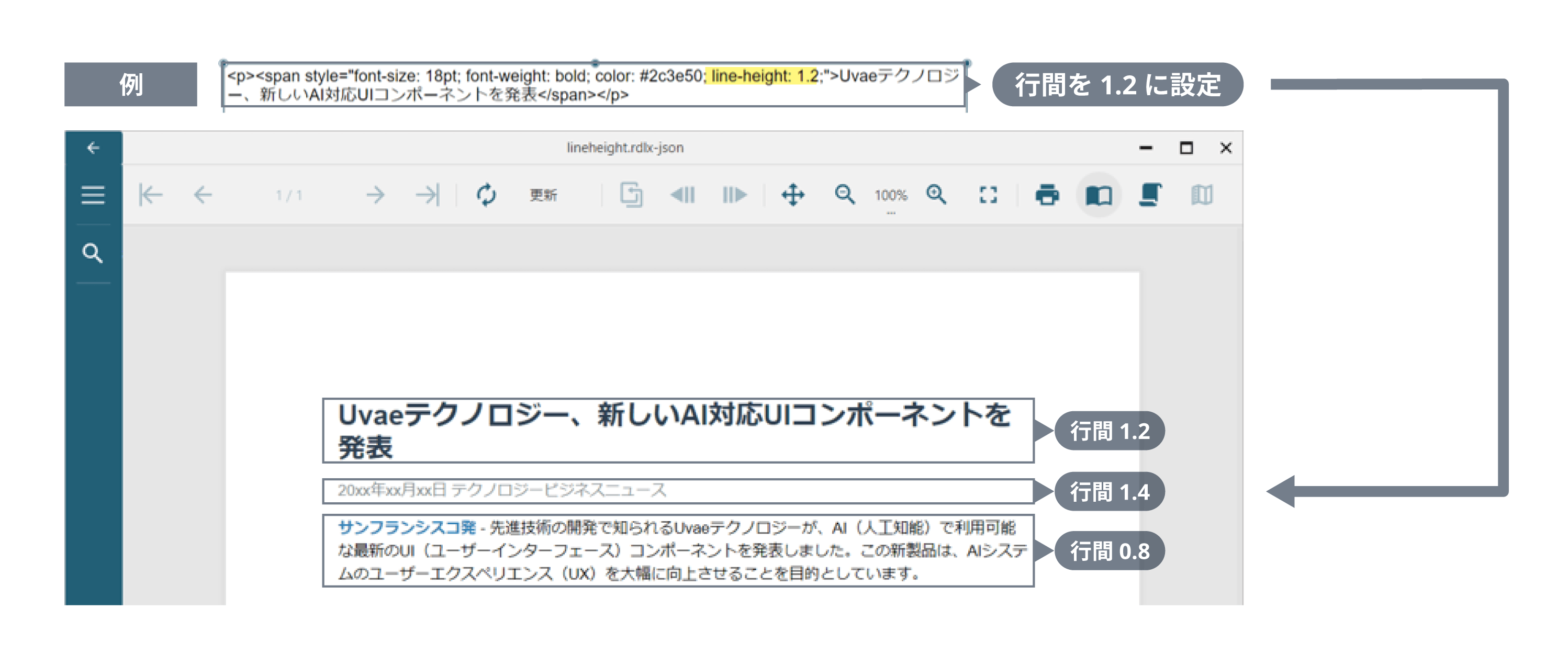Click the zoom out magnifier
Image resolution: width=1568 pixels, height=654 pixels.
click(x=845, y=195)
